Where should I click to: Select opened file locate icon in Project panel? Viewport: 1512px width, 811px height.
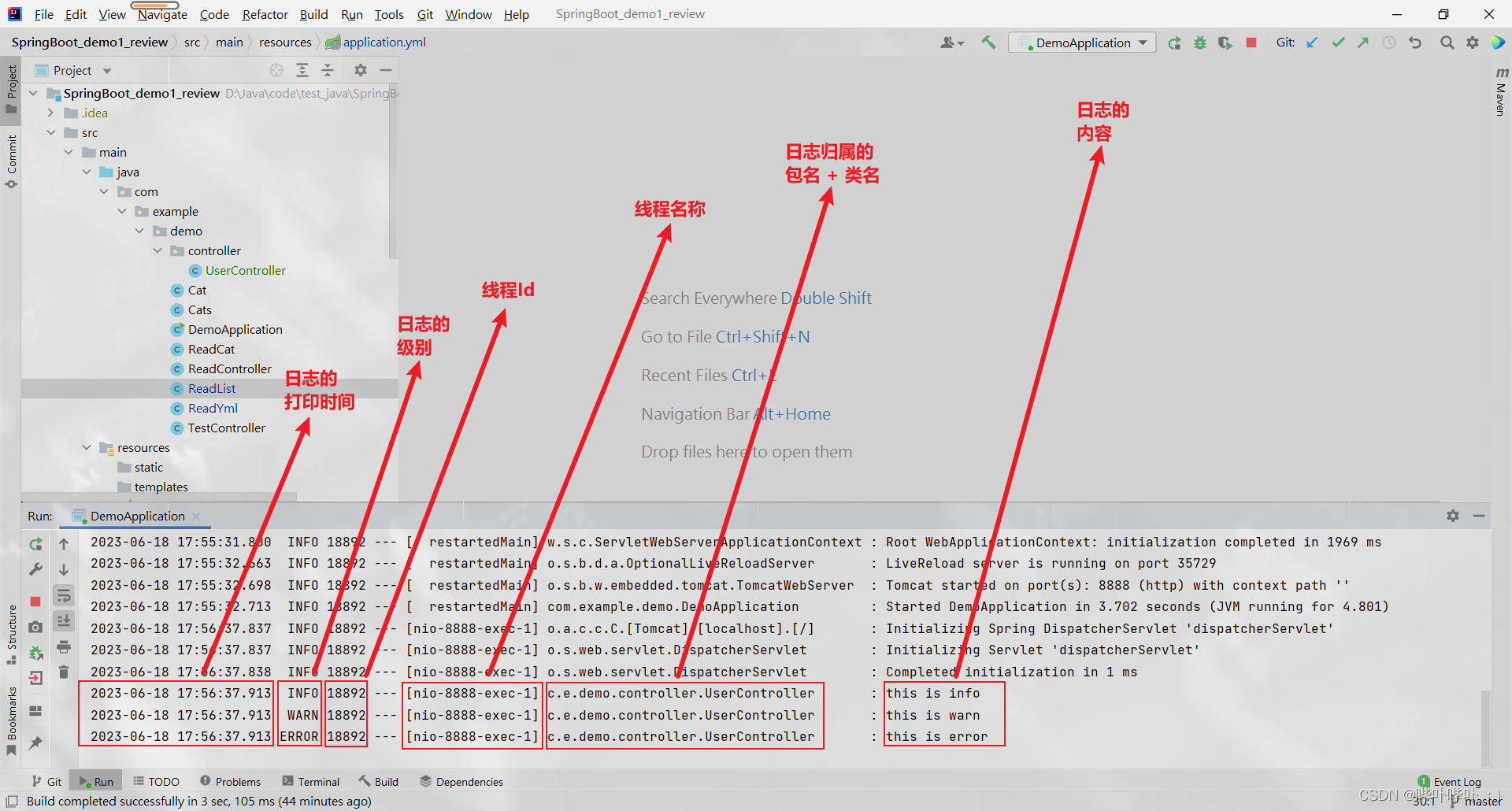[276, 70]
